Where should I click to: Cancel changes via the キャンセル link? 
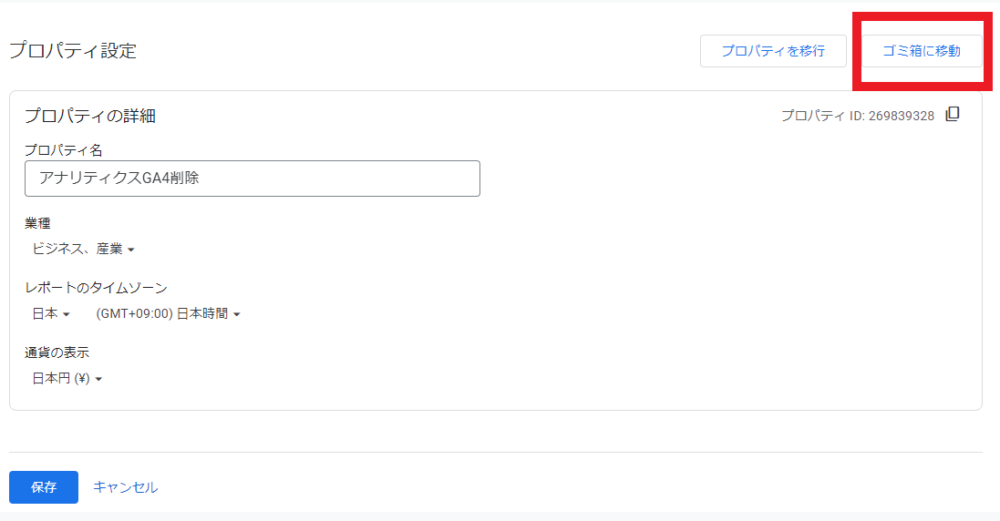pyautogui.click(x=125, y=487)
